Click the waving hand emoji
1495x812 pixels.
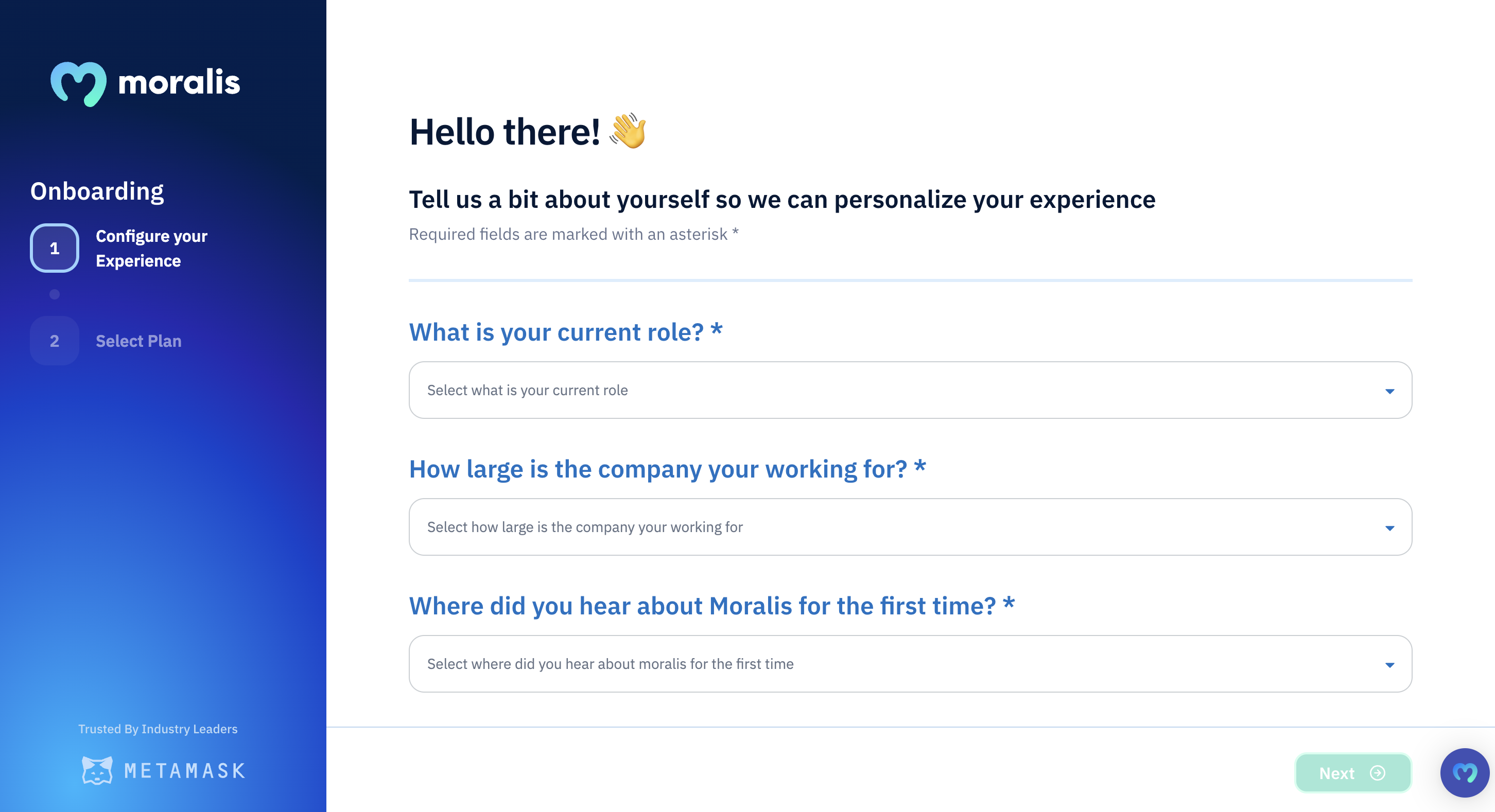point(628,131)
